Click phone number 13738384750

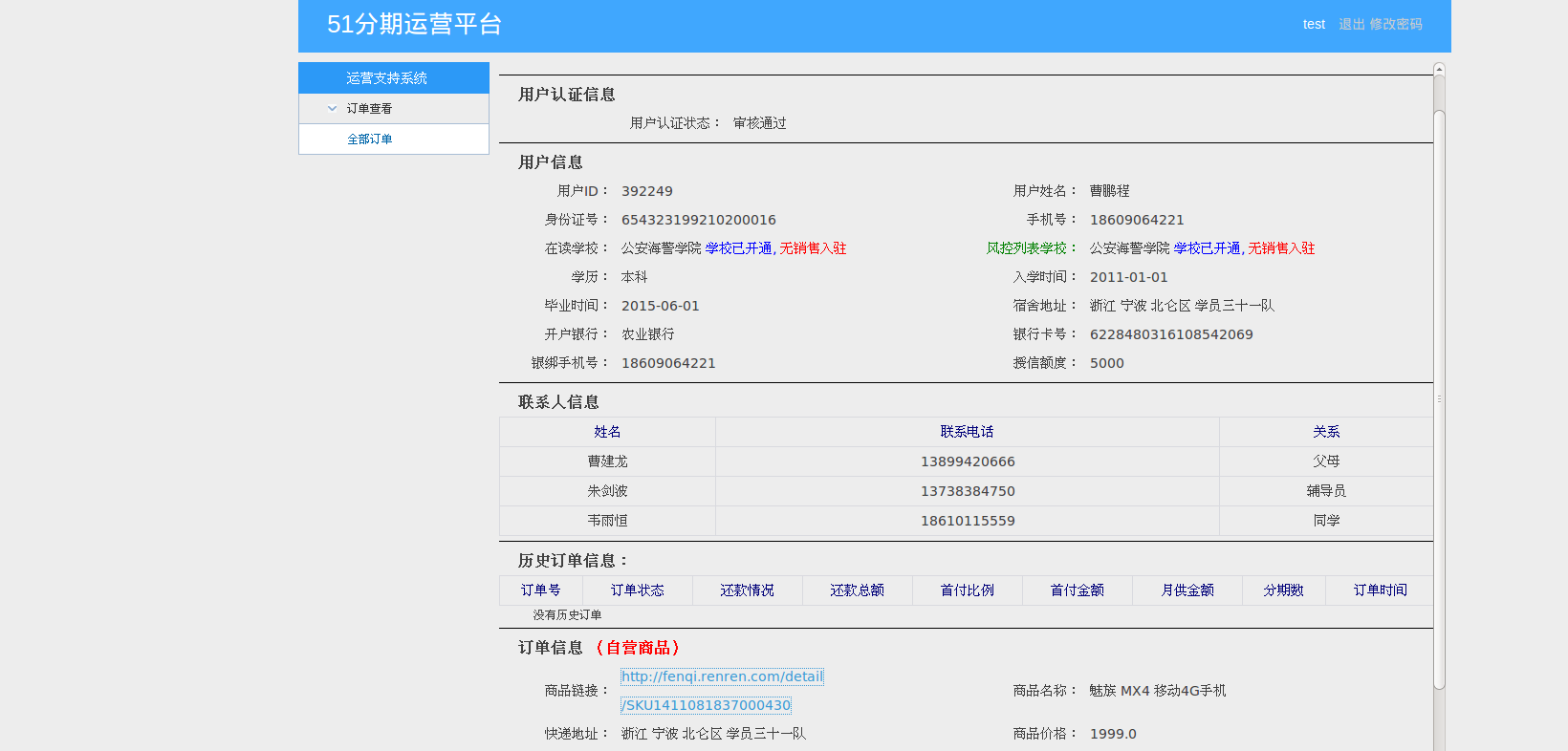point(968,491)
